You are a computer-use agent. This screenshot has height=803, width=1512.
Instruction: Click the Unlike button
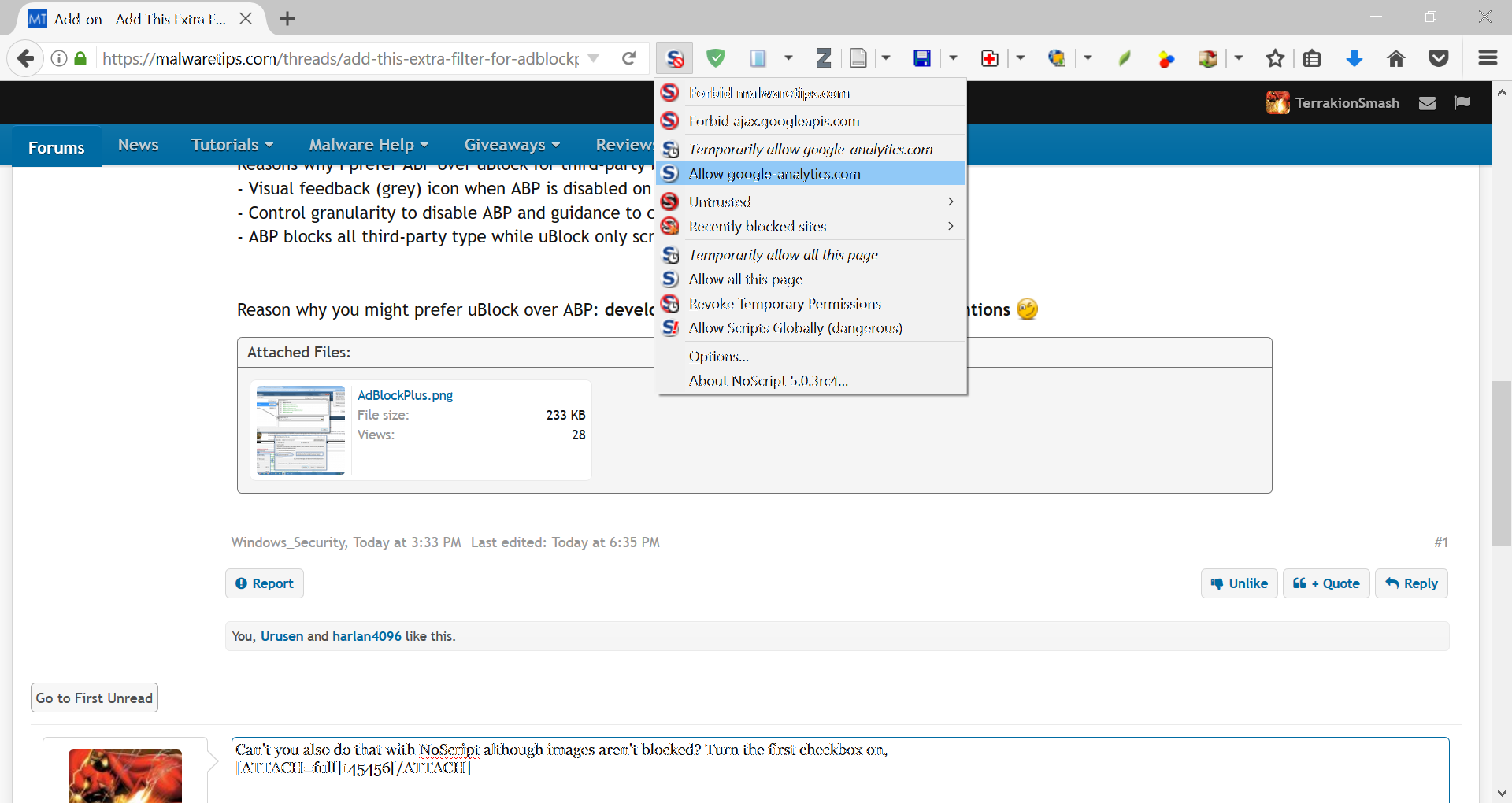(1239, 583)
